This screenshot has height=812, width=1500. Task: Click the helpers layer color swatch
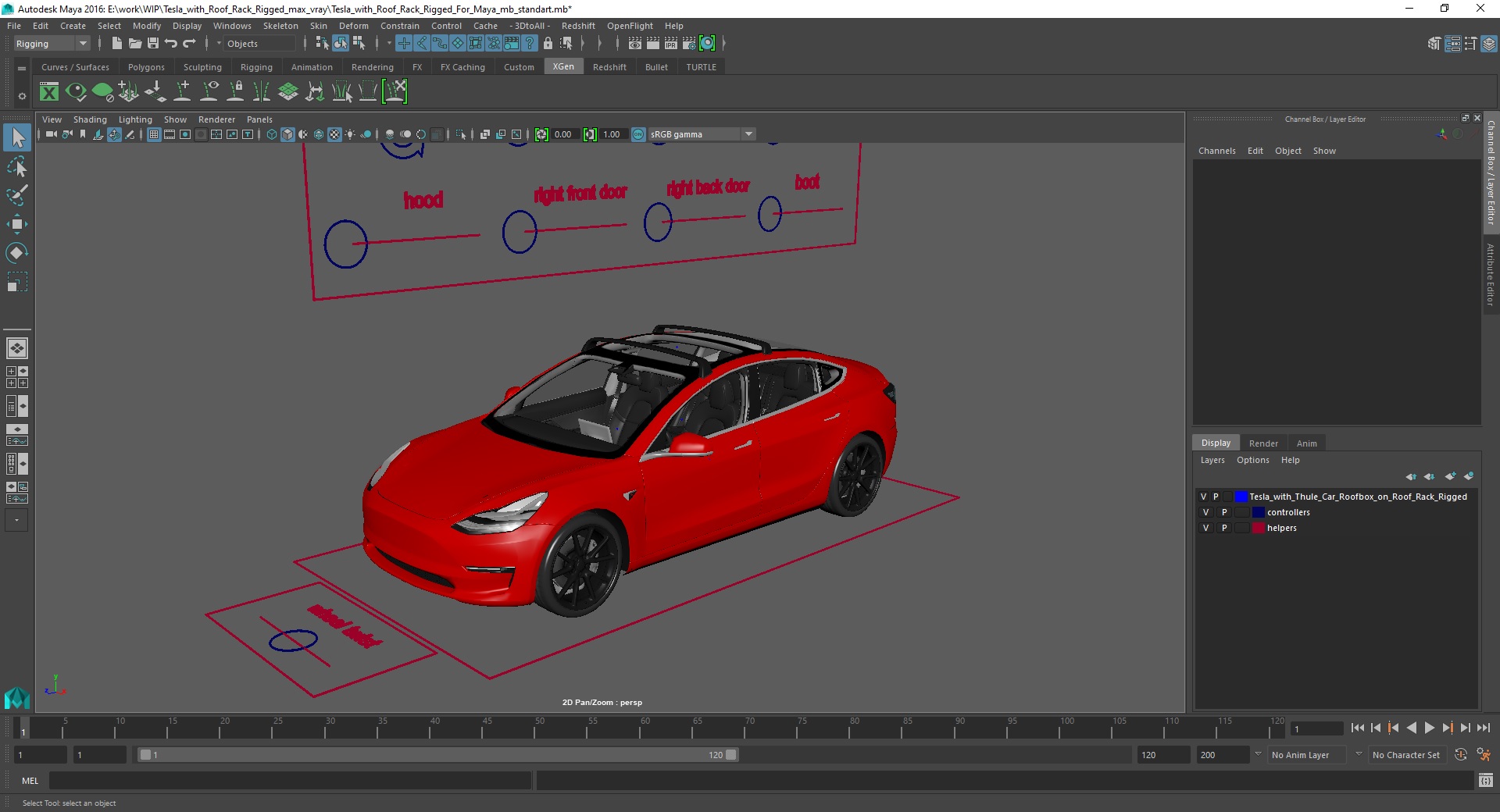pyautogui.click(x=1258, y=529)
